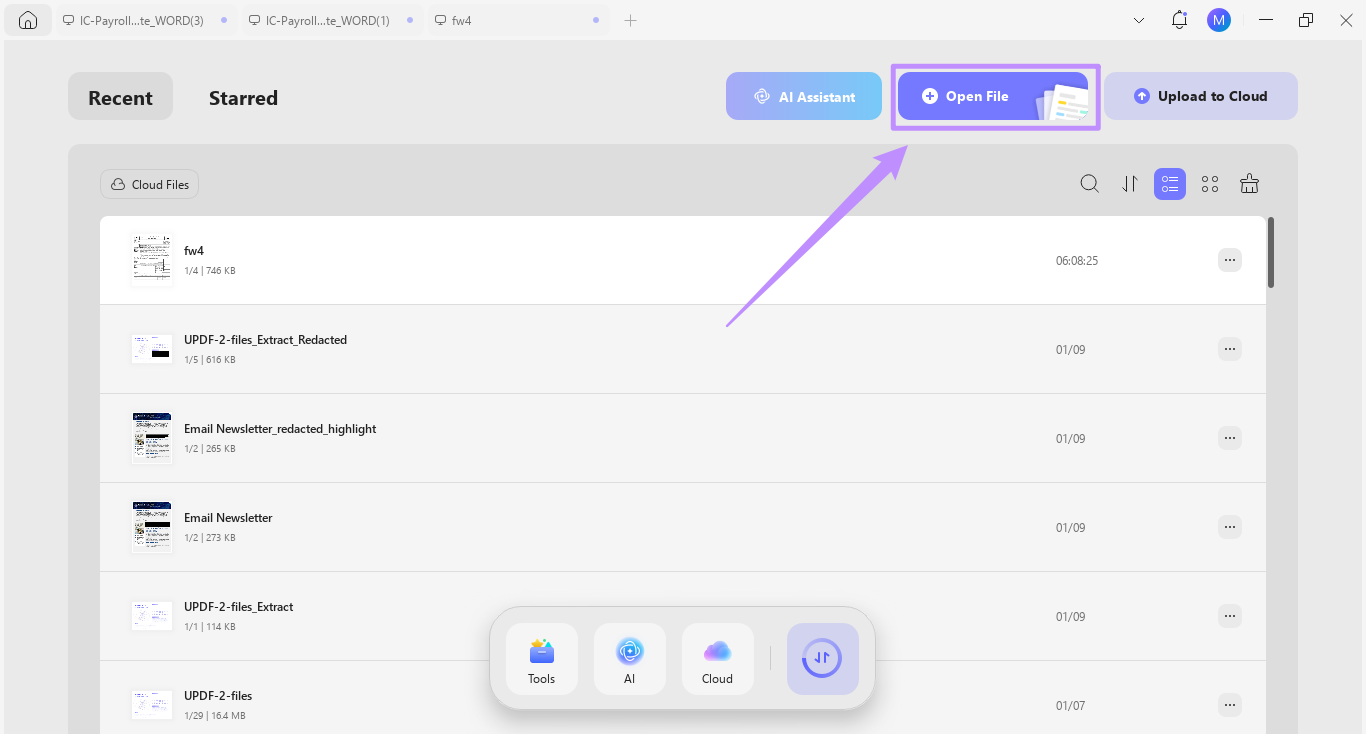Open Tools in the floating dock
The height and width of the screenshot is (734, 1366).
pos(542,659)
